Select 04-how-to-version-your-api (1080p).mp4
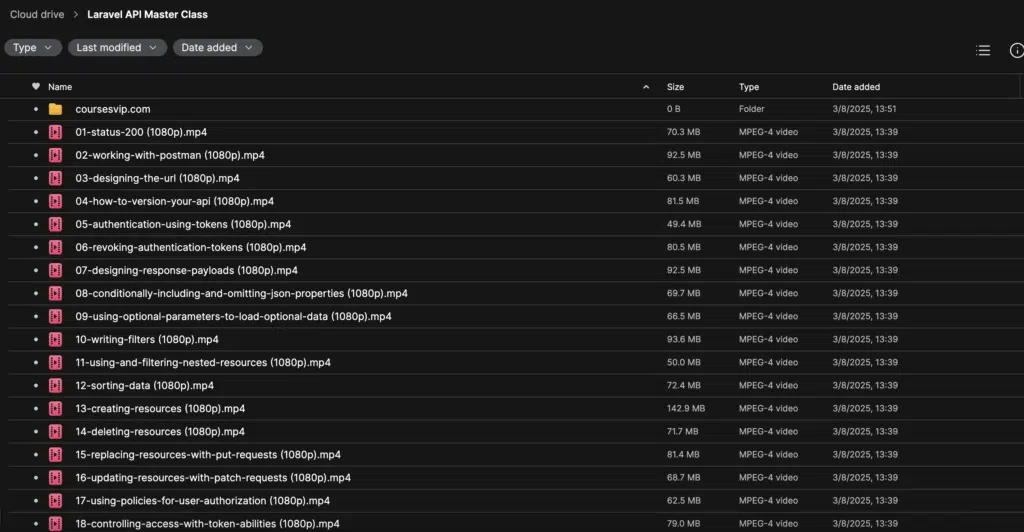The height and width of the screenshot is (532, 1024). 174,201
